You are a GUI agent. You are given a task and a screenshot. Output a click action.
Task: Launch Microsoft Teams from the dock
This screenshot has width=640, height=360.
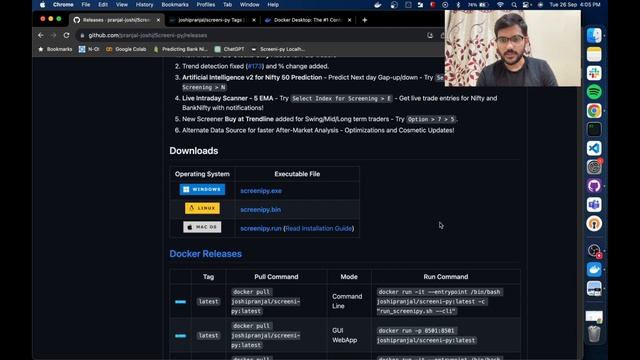tap(594, 204)
